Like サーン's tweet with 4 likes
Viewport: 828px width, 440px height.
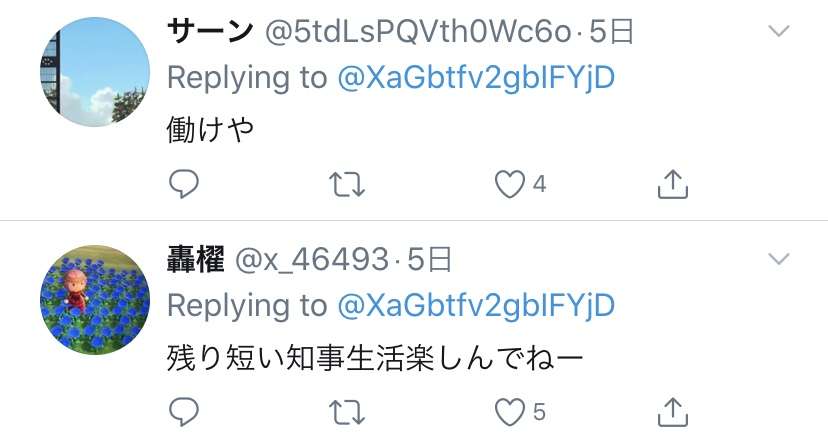click(x=510, y=184)
